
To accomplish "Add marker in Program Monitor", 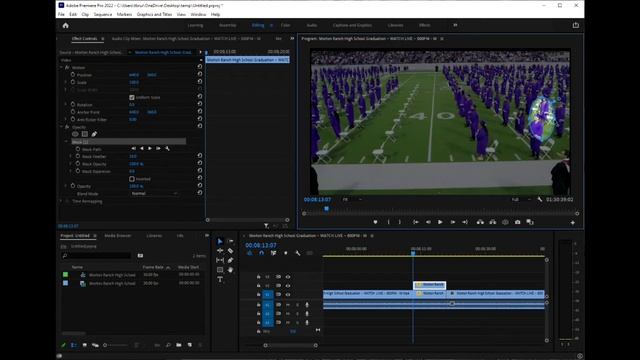I will pos(376,222).
